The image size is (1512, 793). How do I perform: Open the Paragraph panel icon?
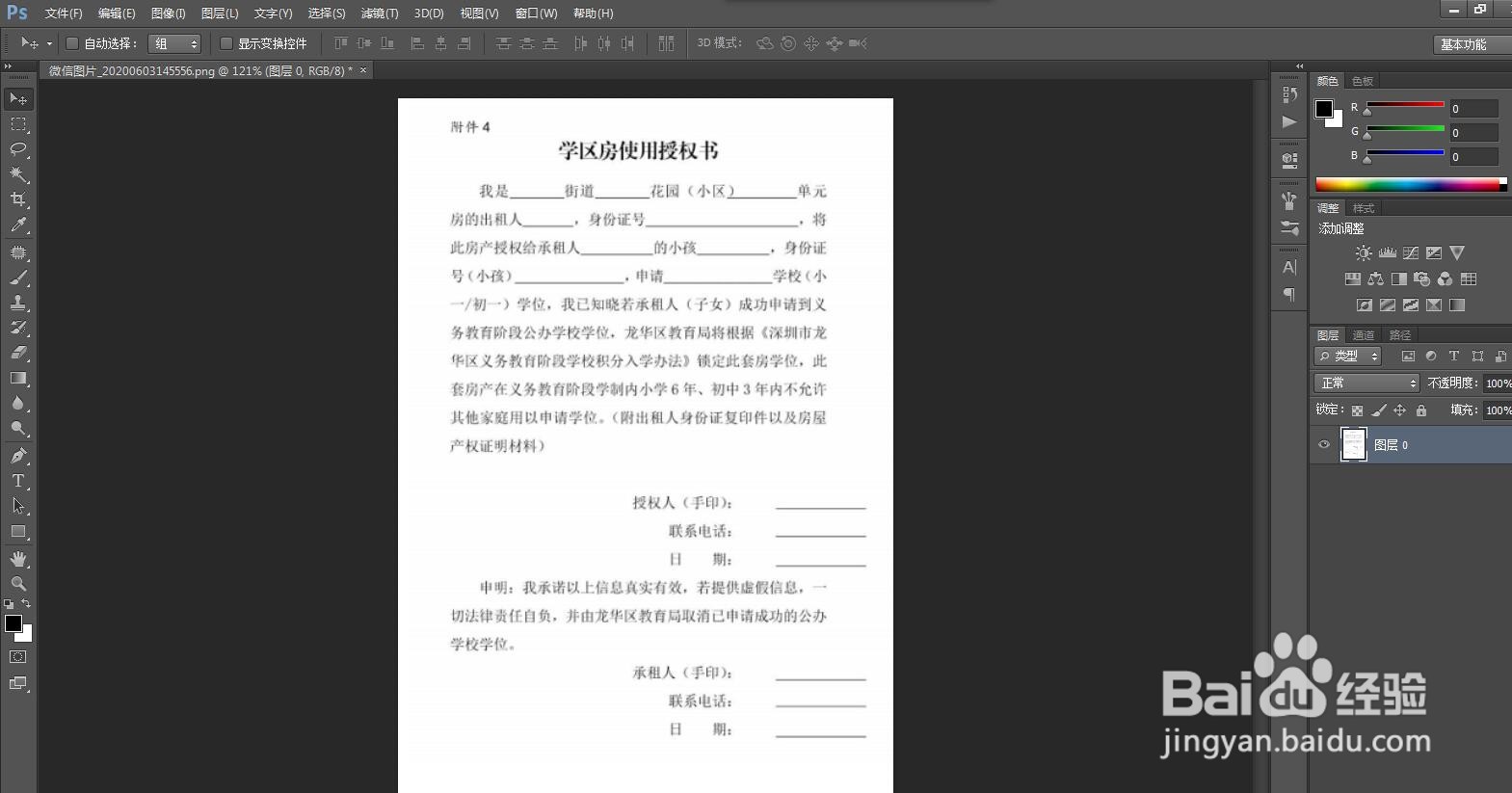click(x=1289, y=294)
